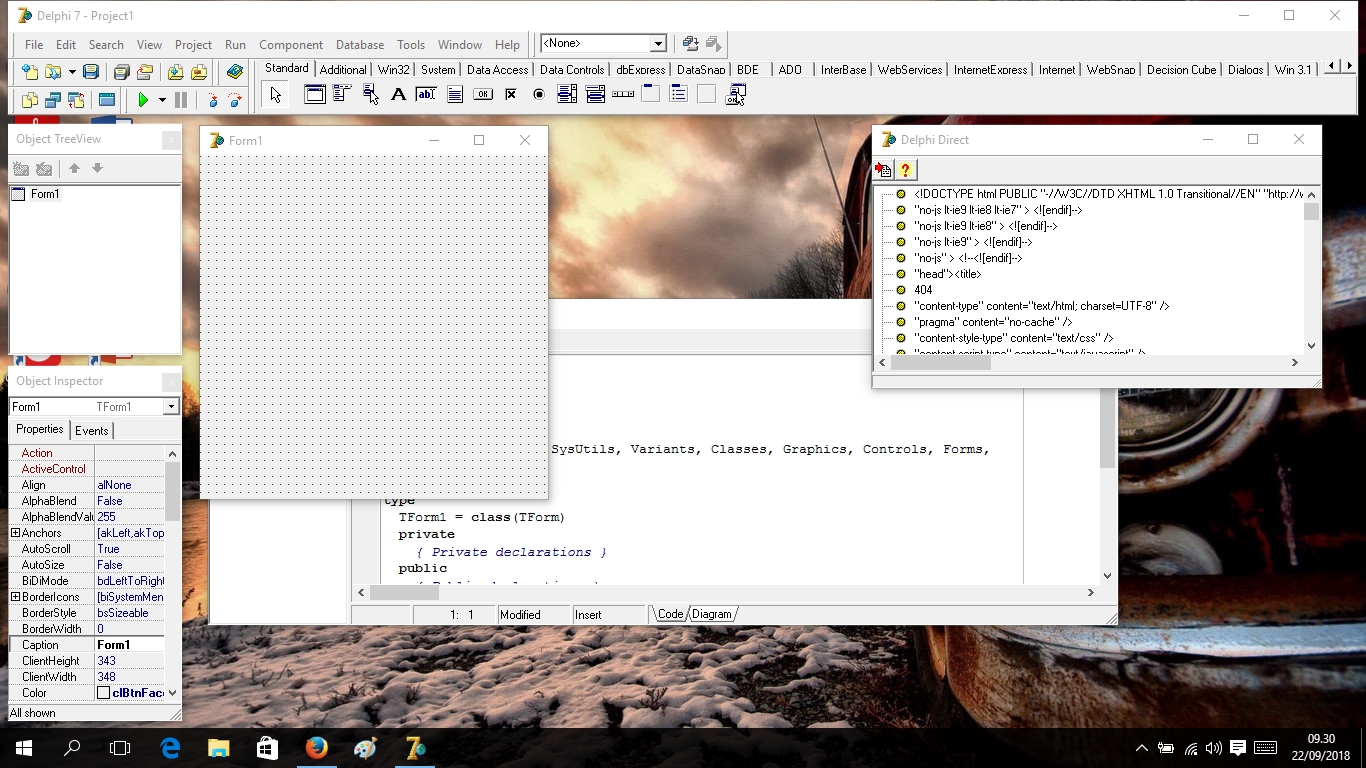The height and width of the screenshot is (768, 1366).
Task: Click the Delphi Direct question mark icon
Action: 905,170
